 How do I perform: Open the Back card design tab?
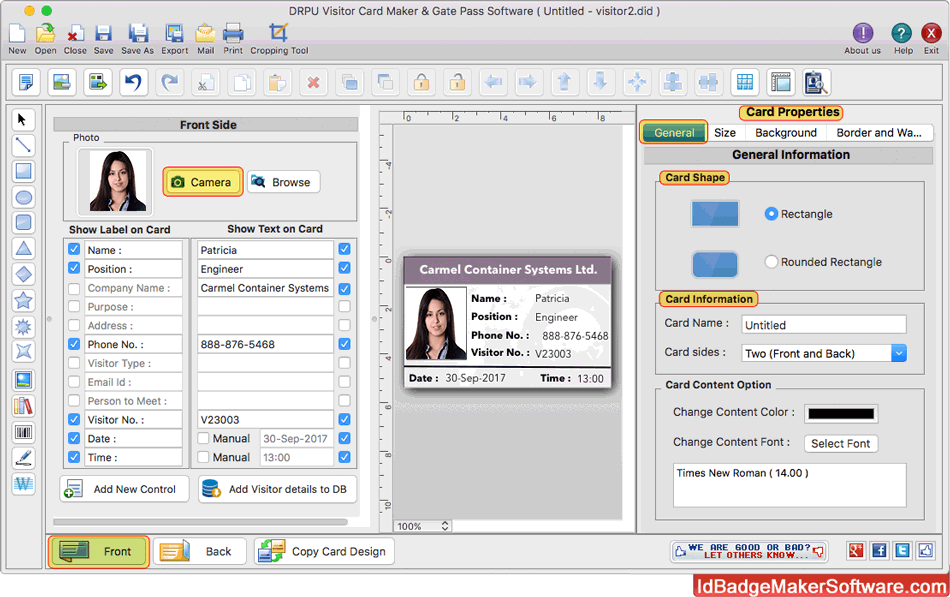click(x=200, y=551)
